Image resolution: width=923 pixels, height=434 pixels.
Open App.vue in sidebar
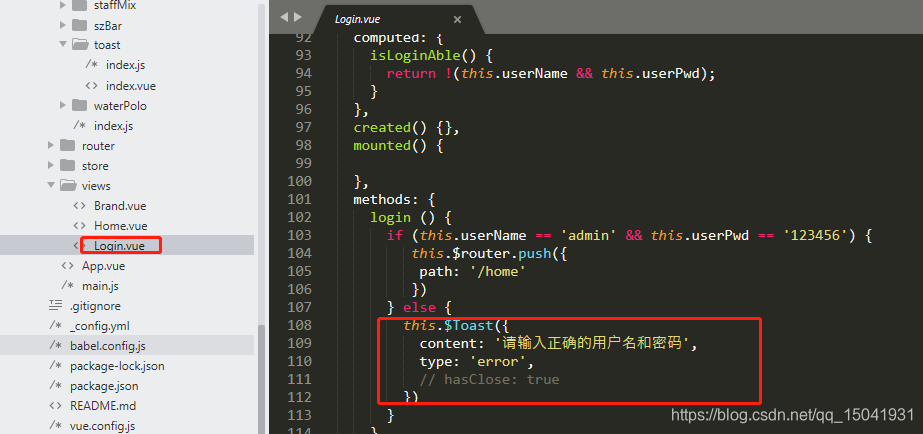(x=103, y=266)
